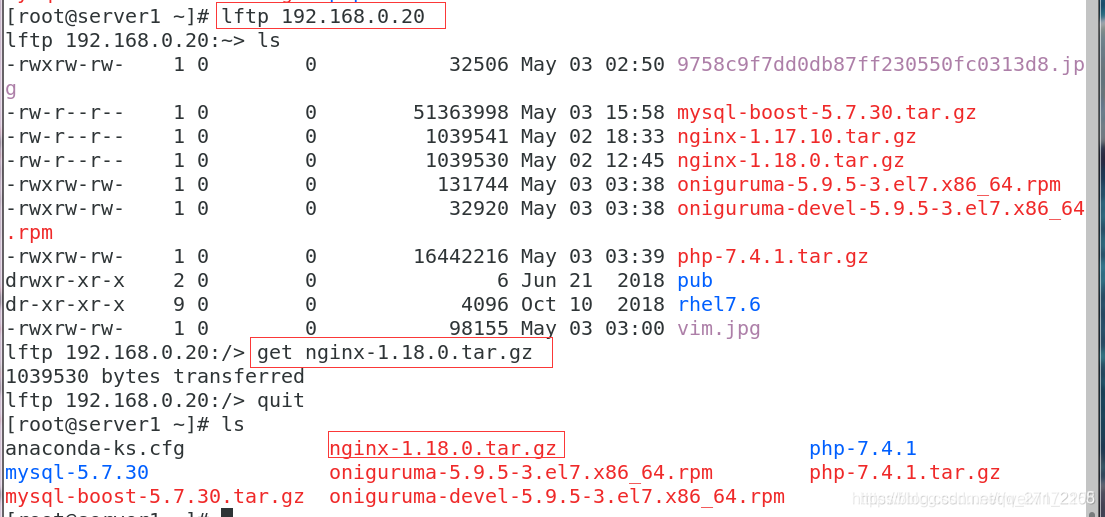This screenshot has height=517, width=1105.
Task: Click the 'lftp 192.168.0.20:~> ls' line
Action: (x=143, y=40)
